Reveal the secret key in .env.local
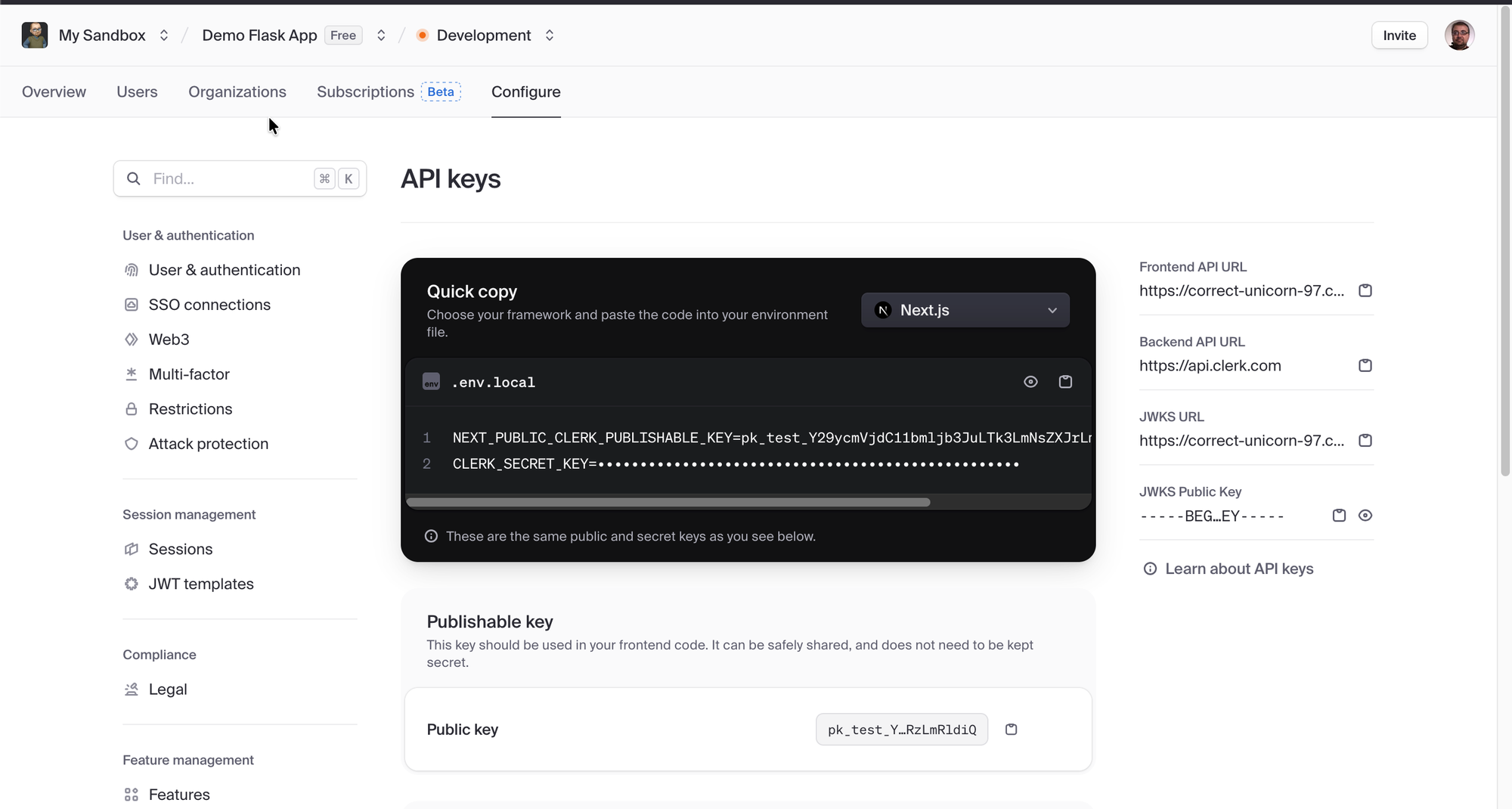 click(x=1030, y=382)
